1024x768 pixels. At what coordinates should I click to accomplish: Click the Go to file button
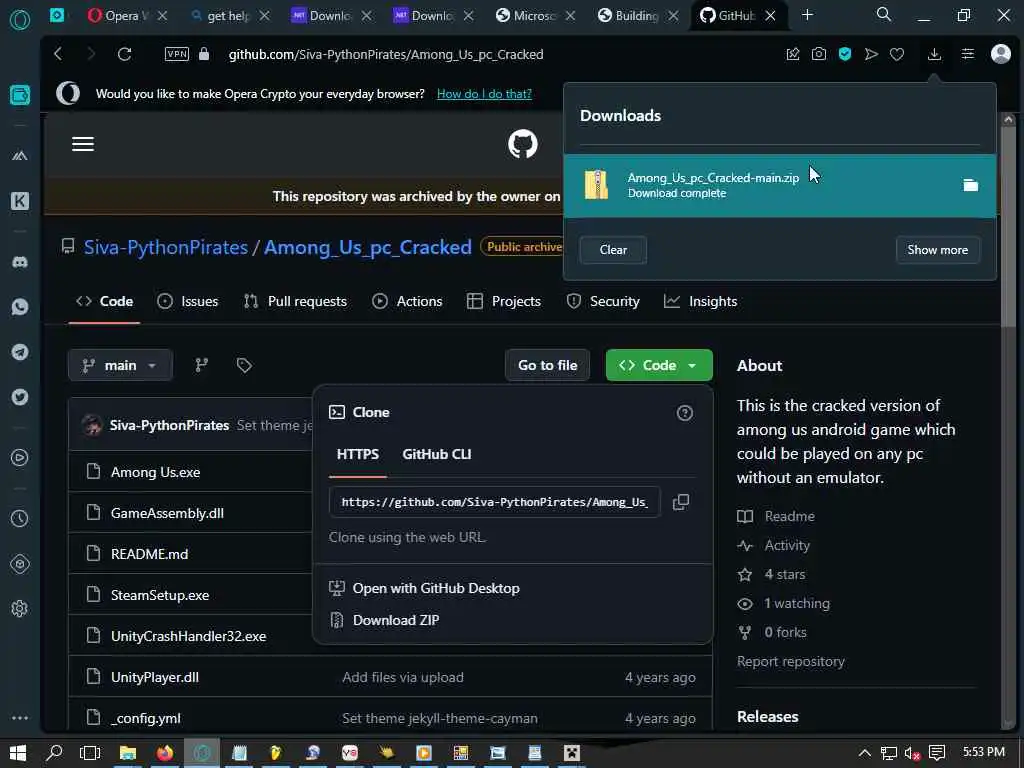pyautogui.click(x=547, y=365)
